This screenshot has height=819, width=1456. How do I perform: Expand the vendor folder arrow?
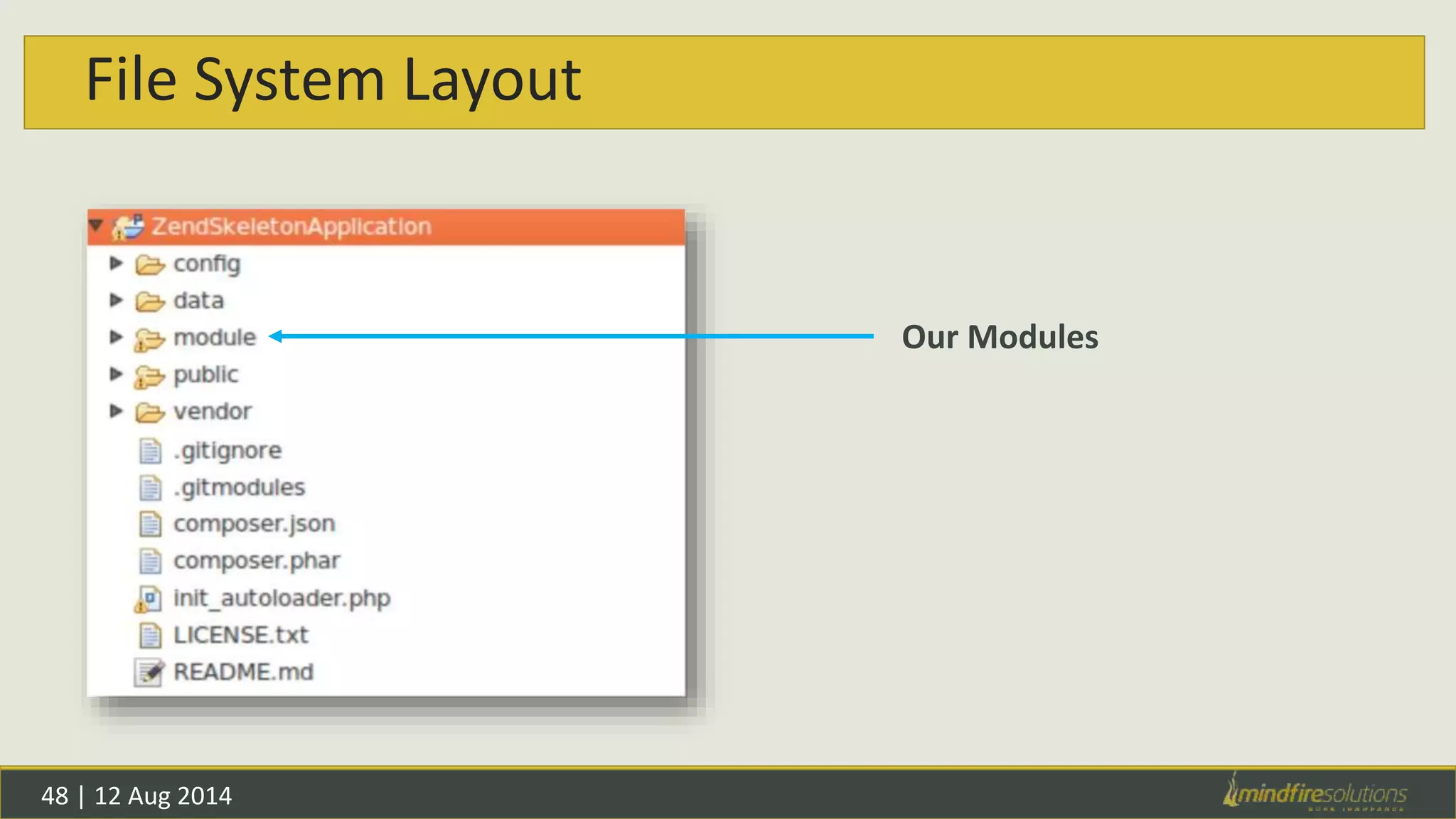pos(116,411)
